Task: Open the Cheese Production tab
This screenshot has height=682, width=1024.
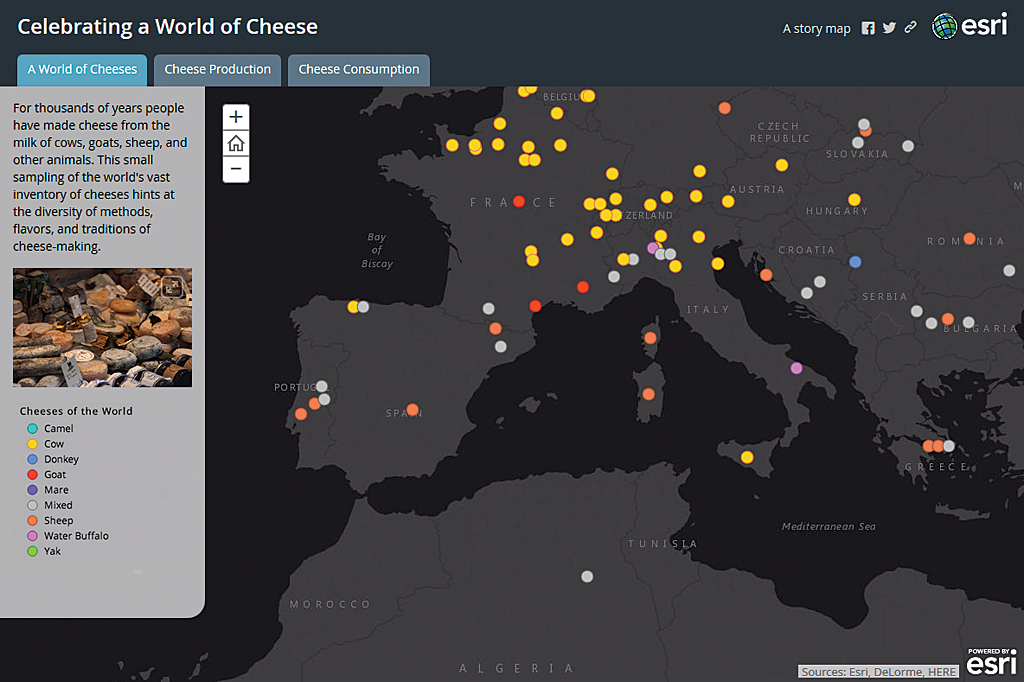Action: [x=217, y=70]
